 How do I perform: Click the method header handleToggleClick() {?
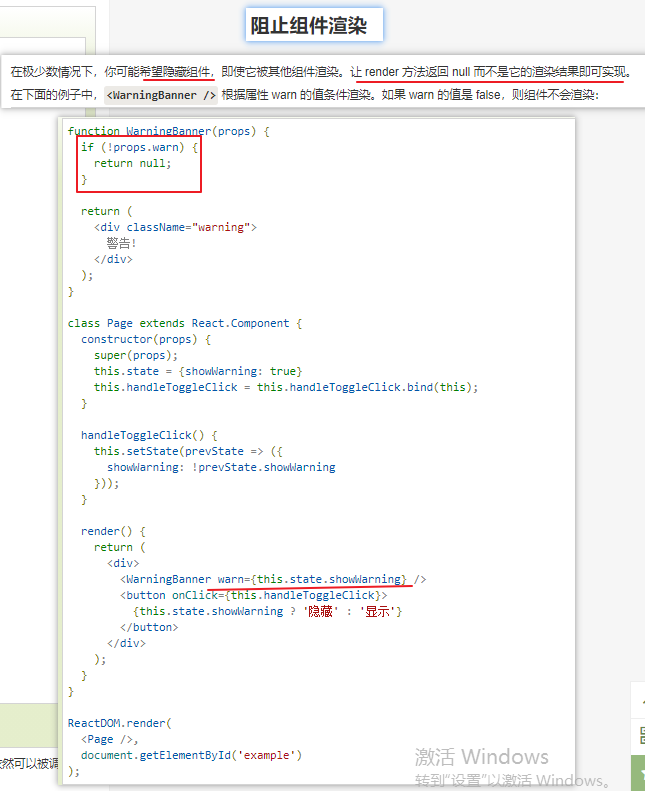pyautogui.click(x=149, y=435)
